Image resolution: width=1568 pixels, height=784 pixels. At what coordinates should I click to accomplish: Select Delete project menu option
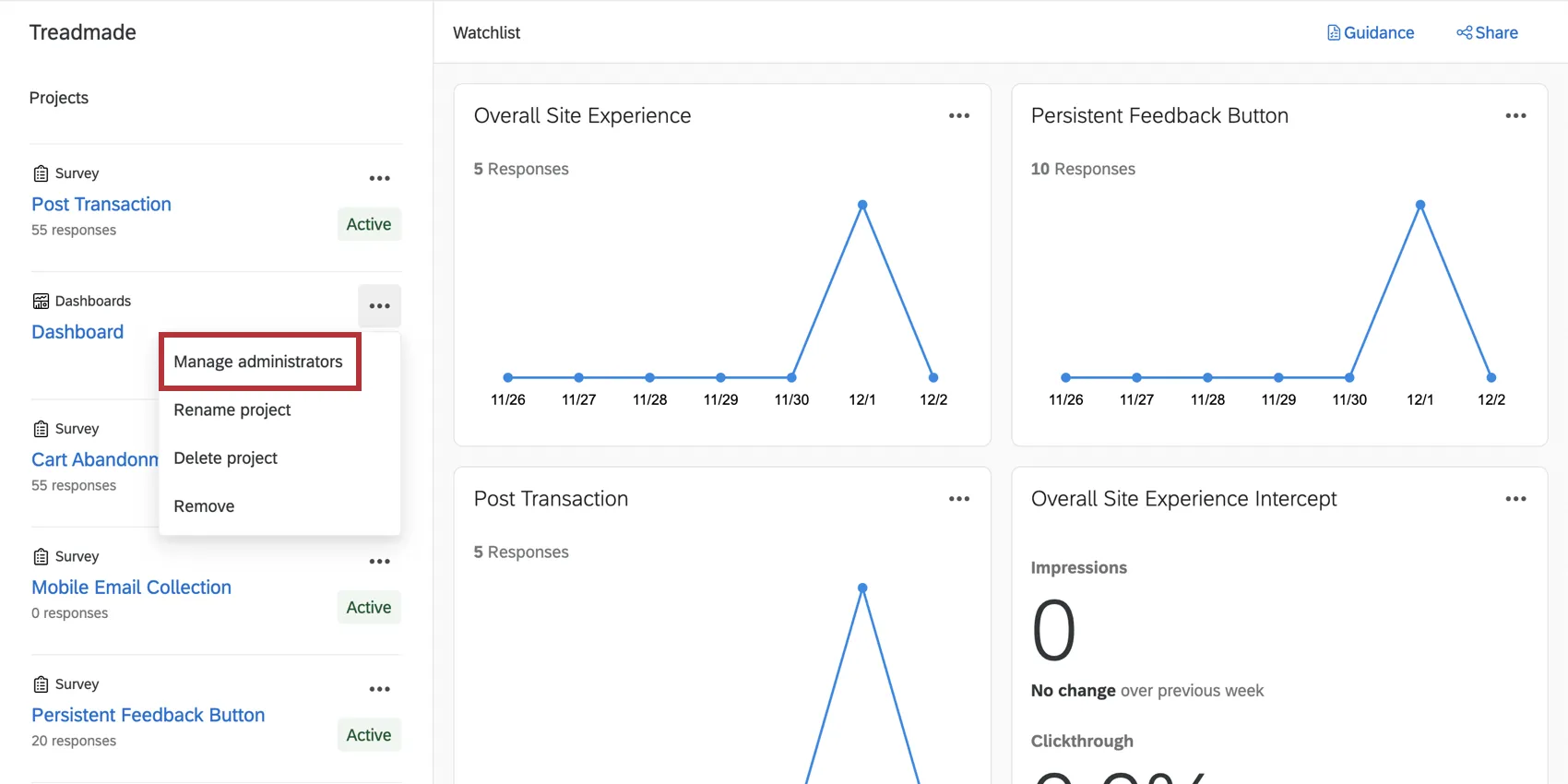(226, 458)
